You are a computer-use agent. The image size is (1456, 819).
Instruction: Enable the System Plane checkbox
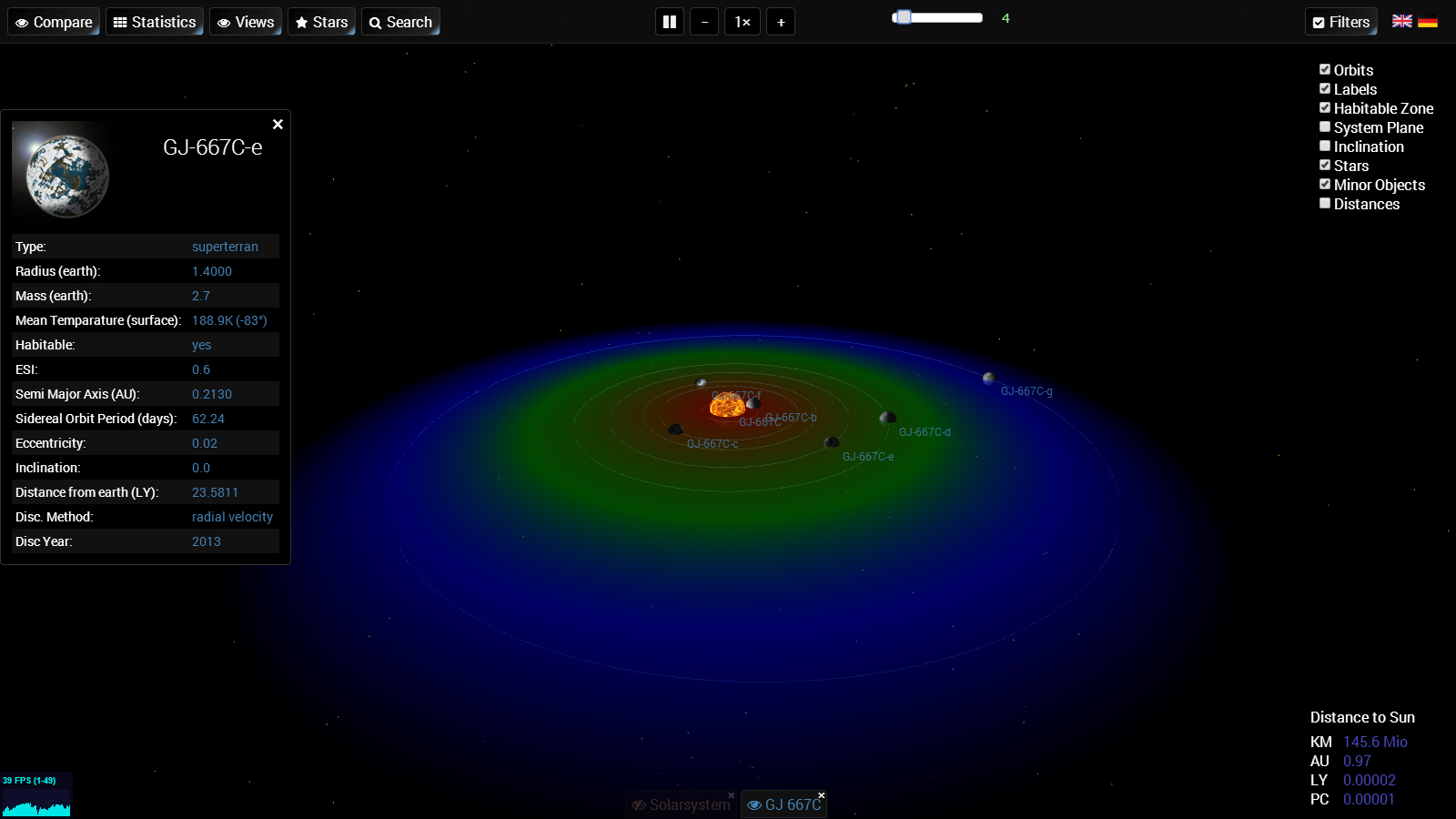click(1325, 126)
